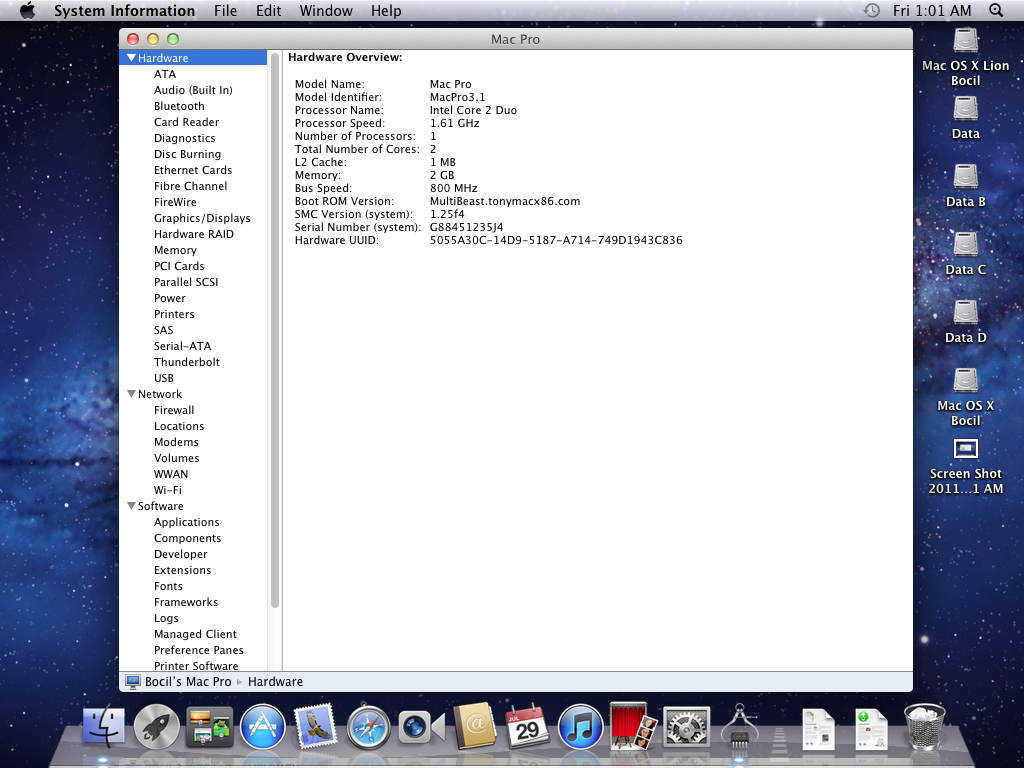
Task: Launch Safari compass icon
Action: point(368,727)
